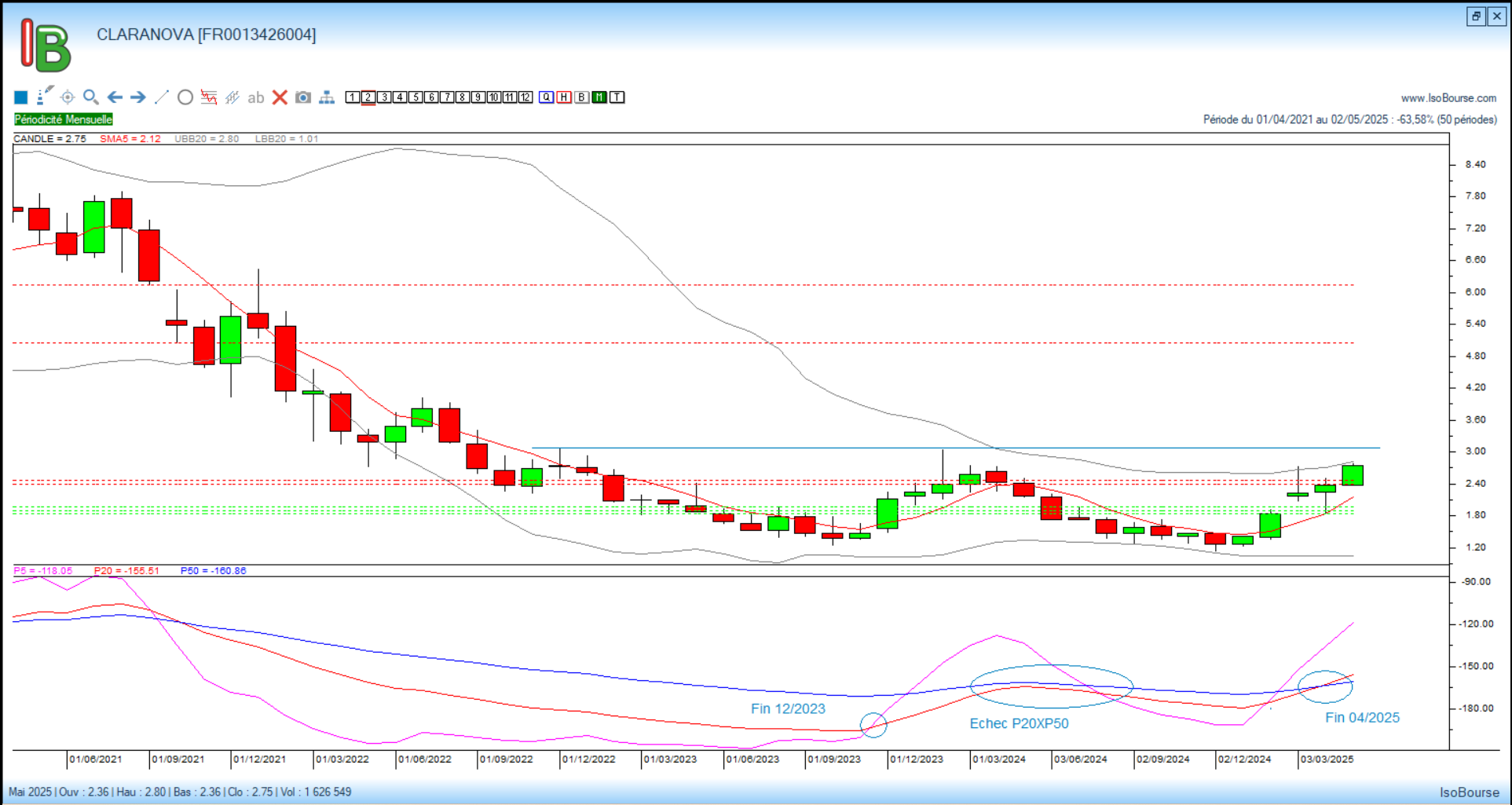Click the 'LBB20 = 1.01' indicator label
The image size is (1512, 805).
point(287,139)
